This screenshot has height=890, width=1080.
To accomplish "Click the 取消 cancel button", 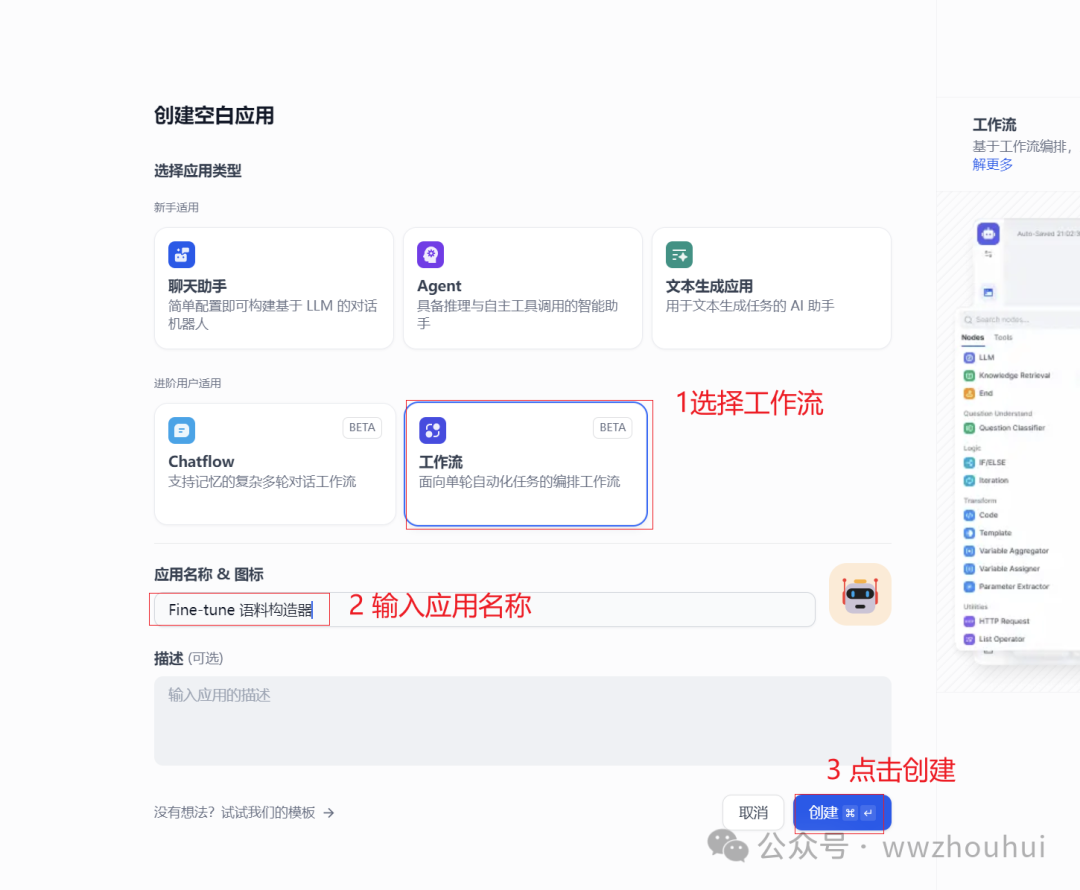I will click(x=753, y=813).
